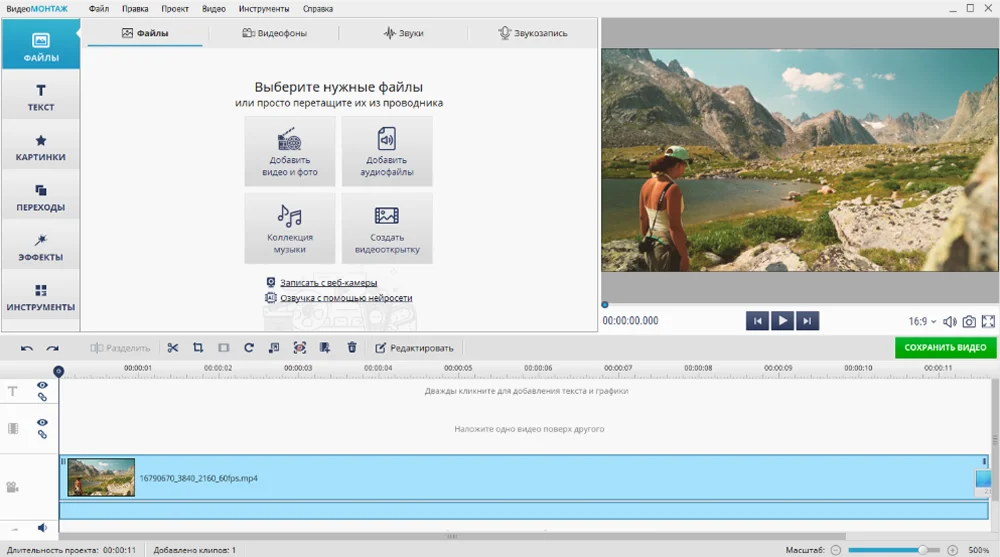The height and width of the screenshot is (557, 1000).
Task: Select the scissors cut tool
Action: 173,348
